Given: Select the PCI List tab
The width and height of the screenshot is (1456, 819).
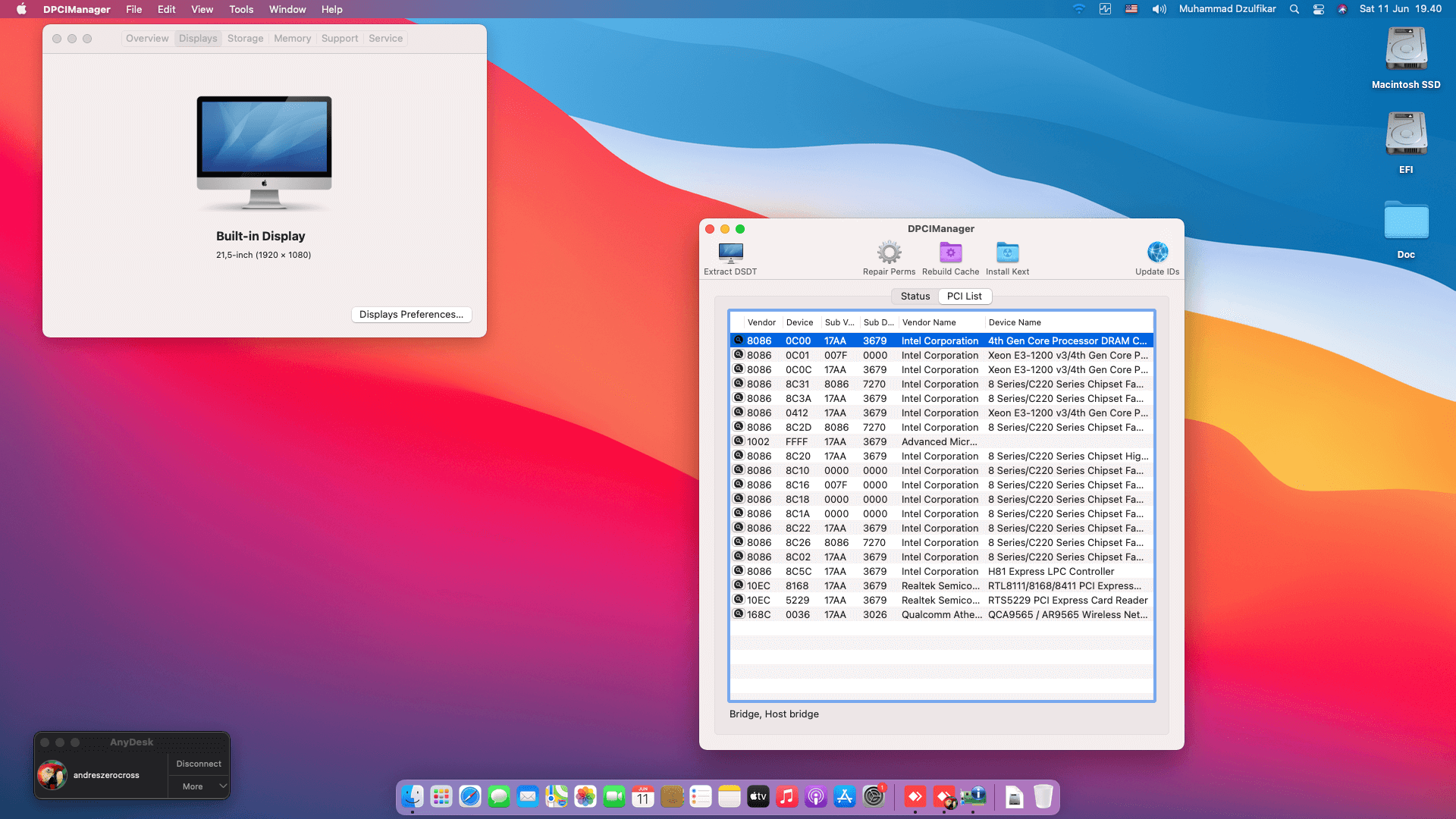Looking at the screenshot, I should coord(964,297).
